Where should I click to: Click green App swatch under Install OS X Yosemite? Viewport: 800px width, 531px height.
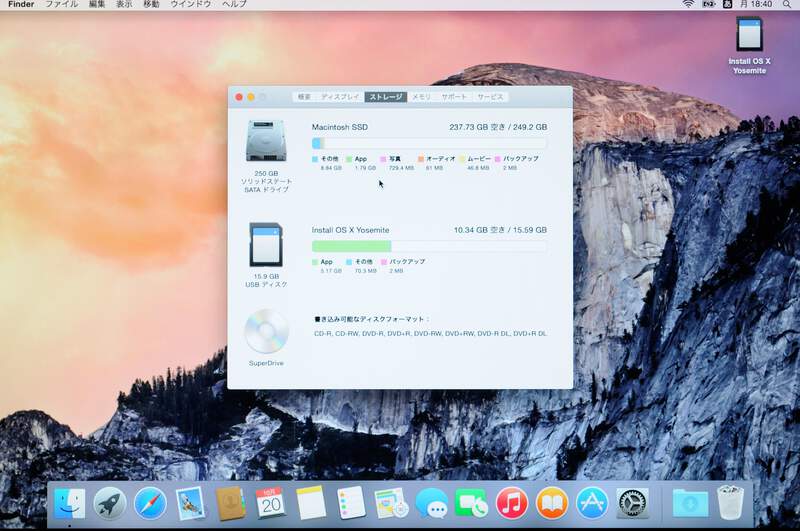coord(315,262)
